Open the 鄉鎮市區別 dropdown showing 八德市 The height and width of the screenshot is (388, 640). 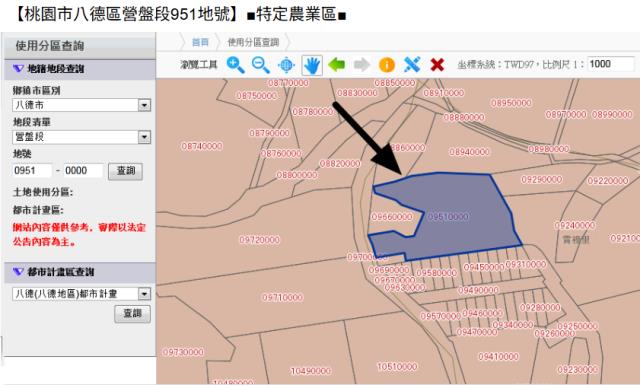[82, 105]
